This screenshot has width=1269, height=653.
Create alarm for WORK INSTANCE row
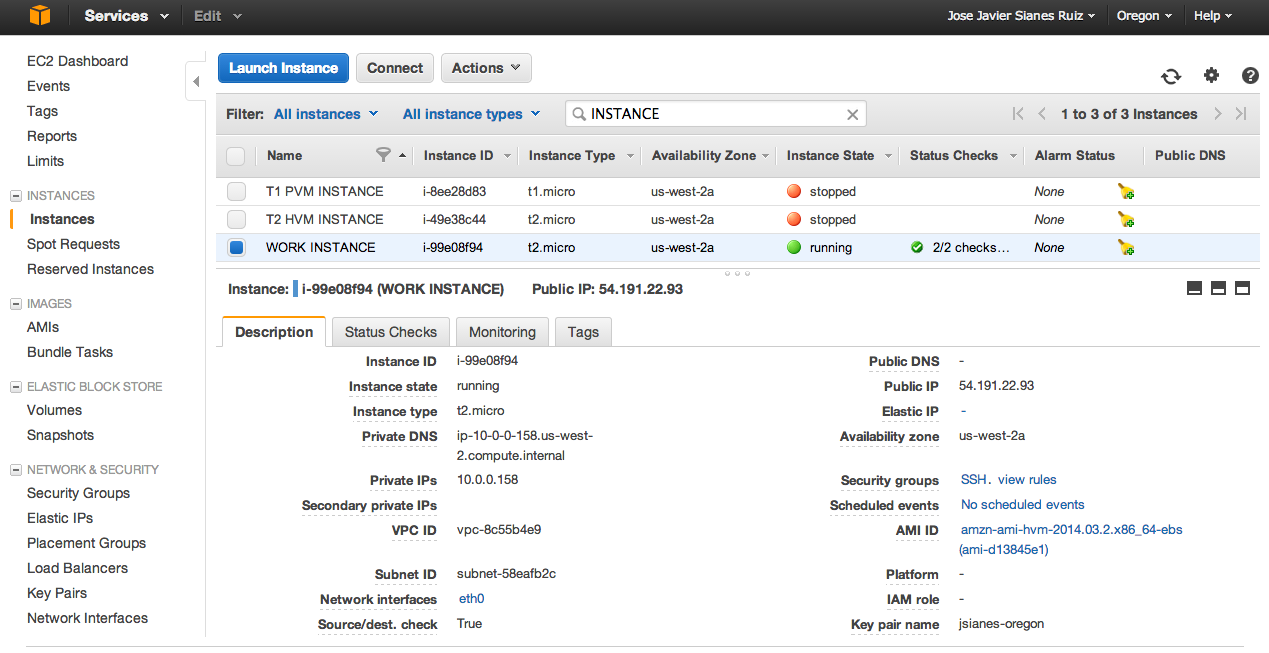1126,248
